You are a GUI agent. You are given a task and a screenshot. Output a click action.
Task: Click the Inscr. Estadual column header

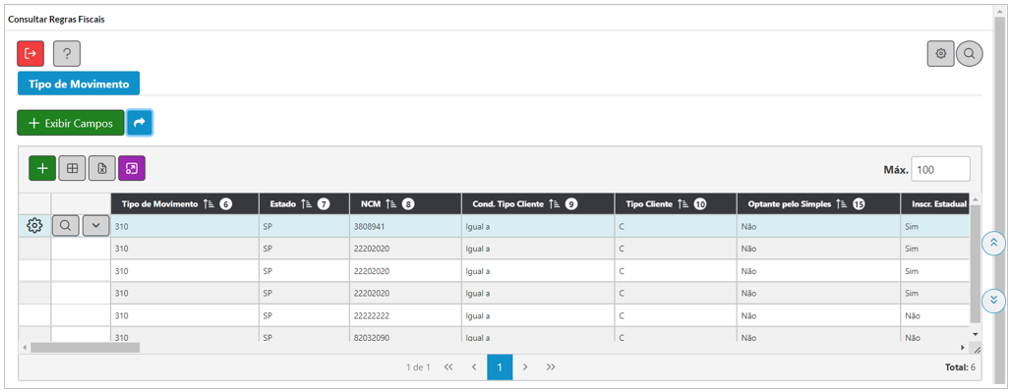(935, 203)
